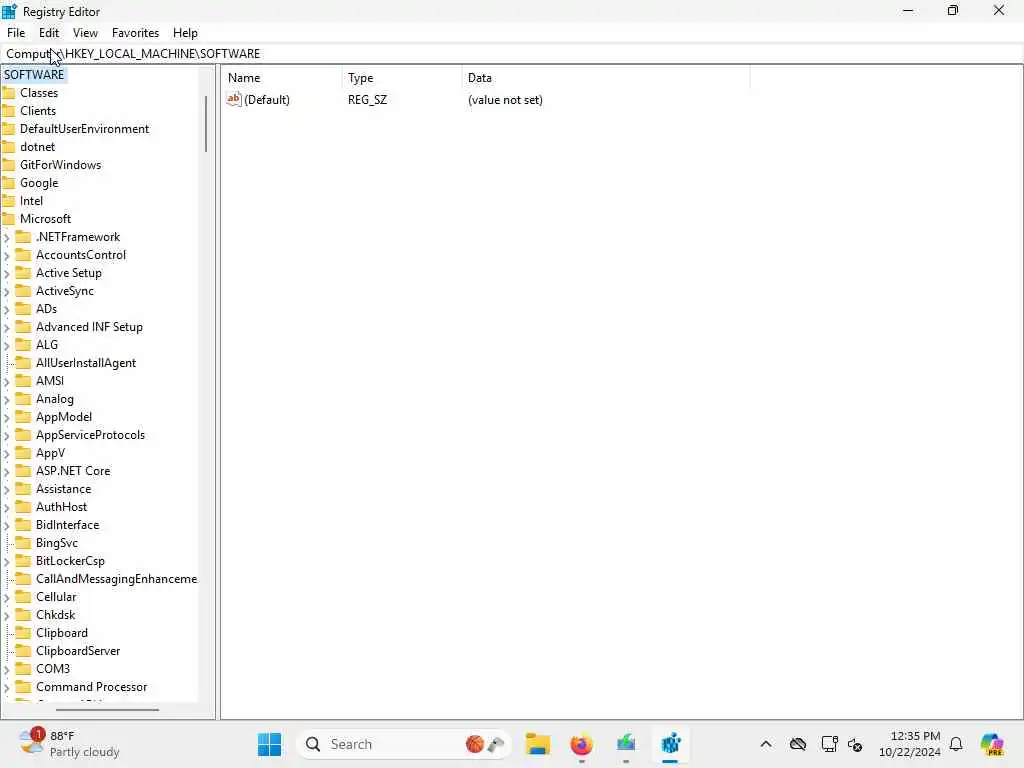Open the weather widget showing 88°F
The width and height of the screenshot is (1024, 768).
point(69,744)
